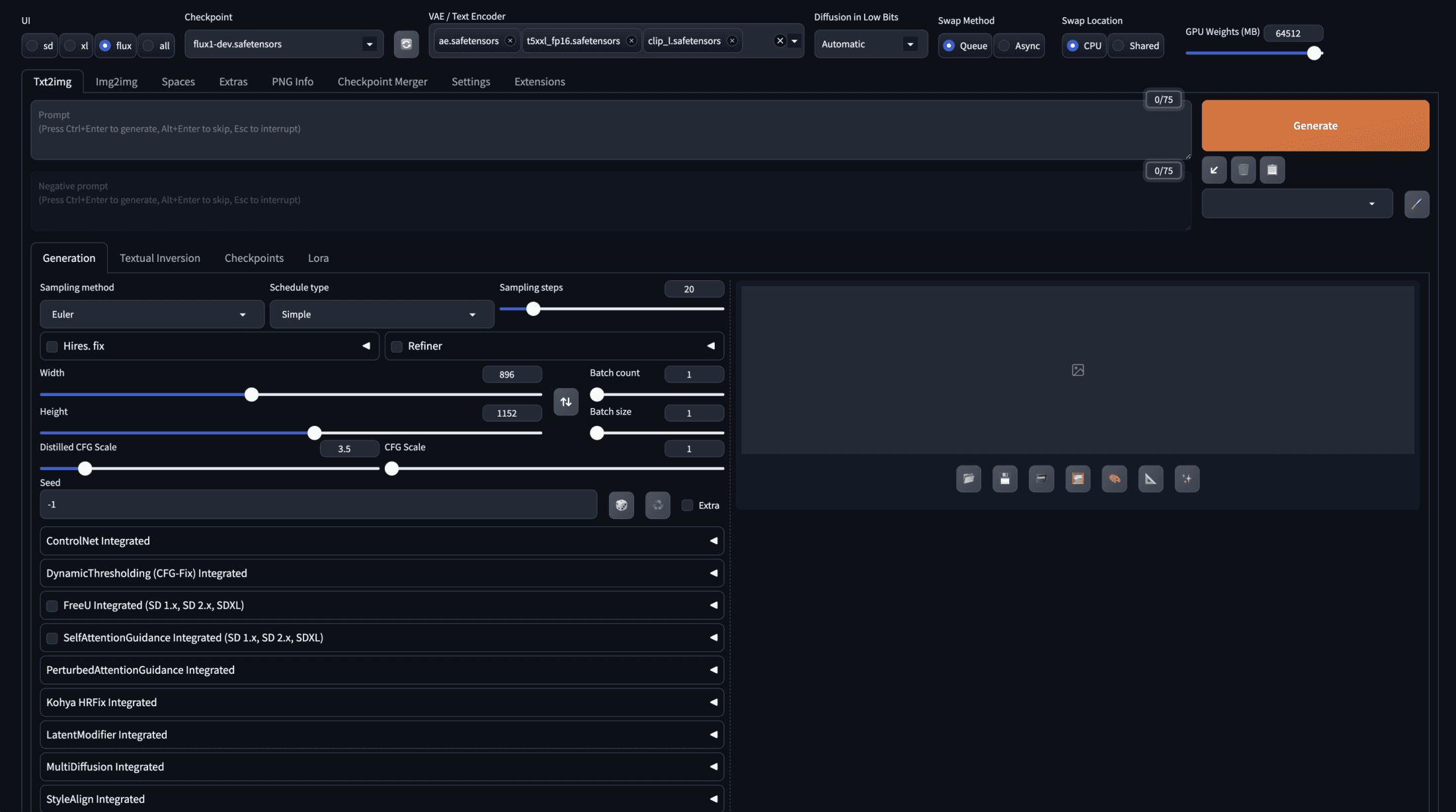Open the Textual Inversion tab
Screen dimensions: 1456x812
click(159, 258)
